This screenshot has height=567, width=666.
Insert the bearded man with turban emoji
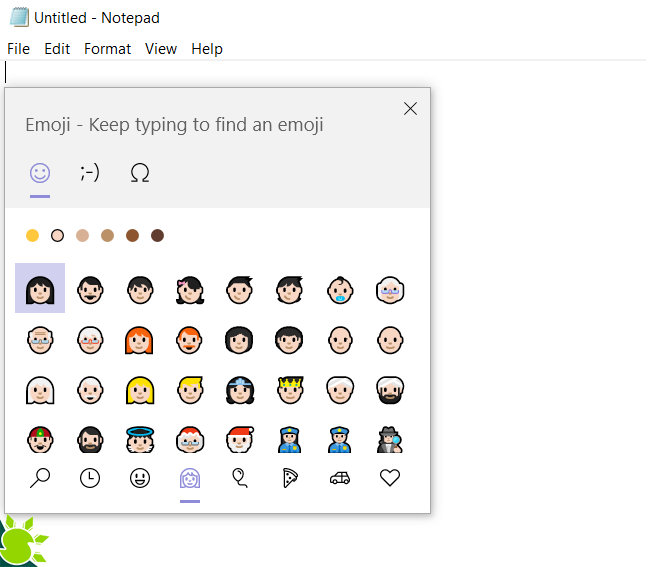click(390, 390)
